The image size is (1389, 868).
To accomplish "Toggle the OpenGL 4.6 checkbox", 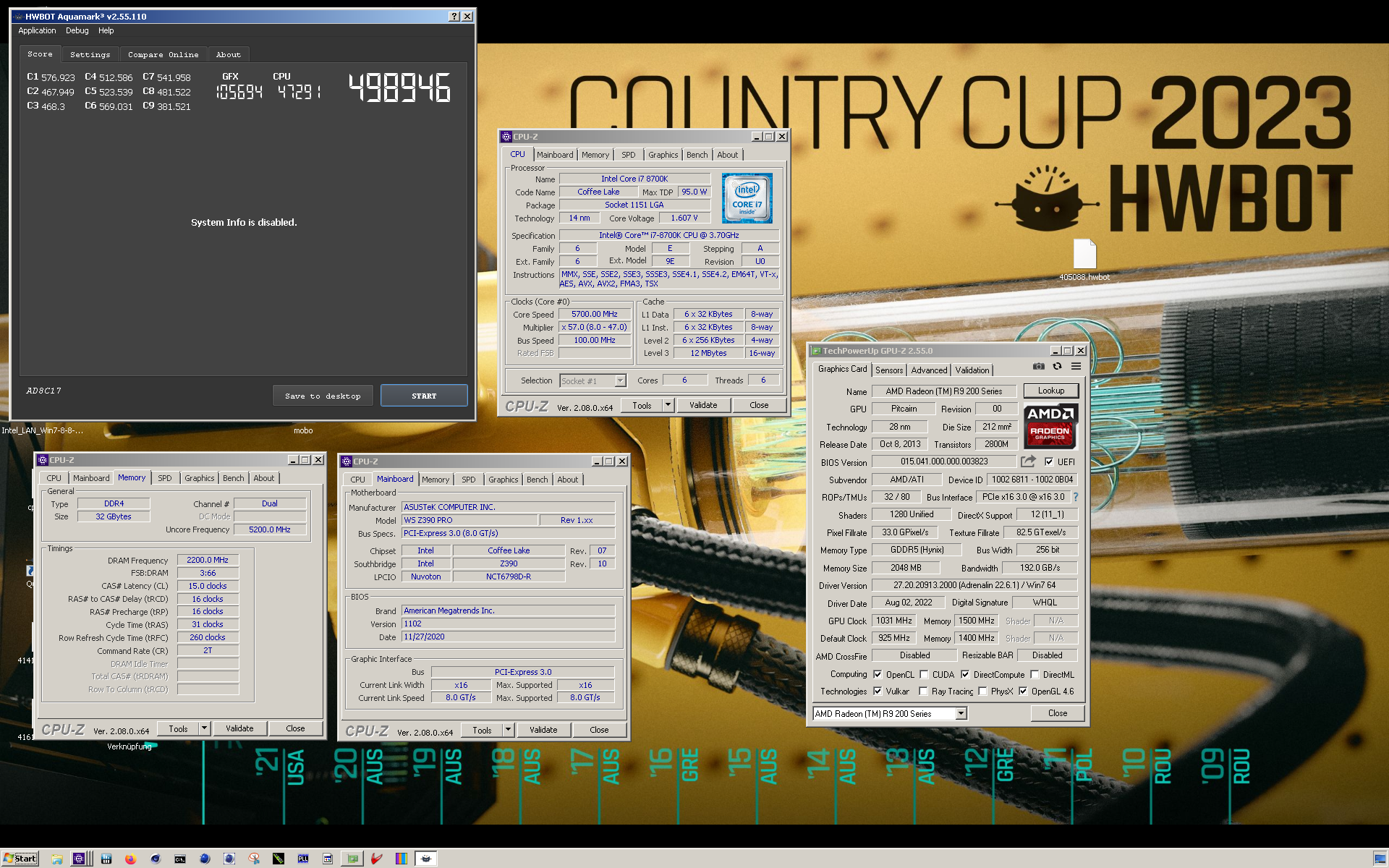I will pyautogui.click(x=1023, y=691).
